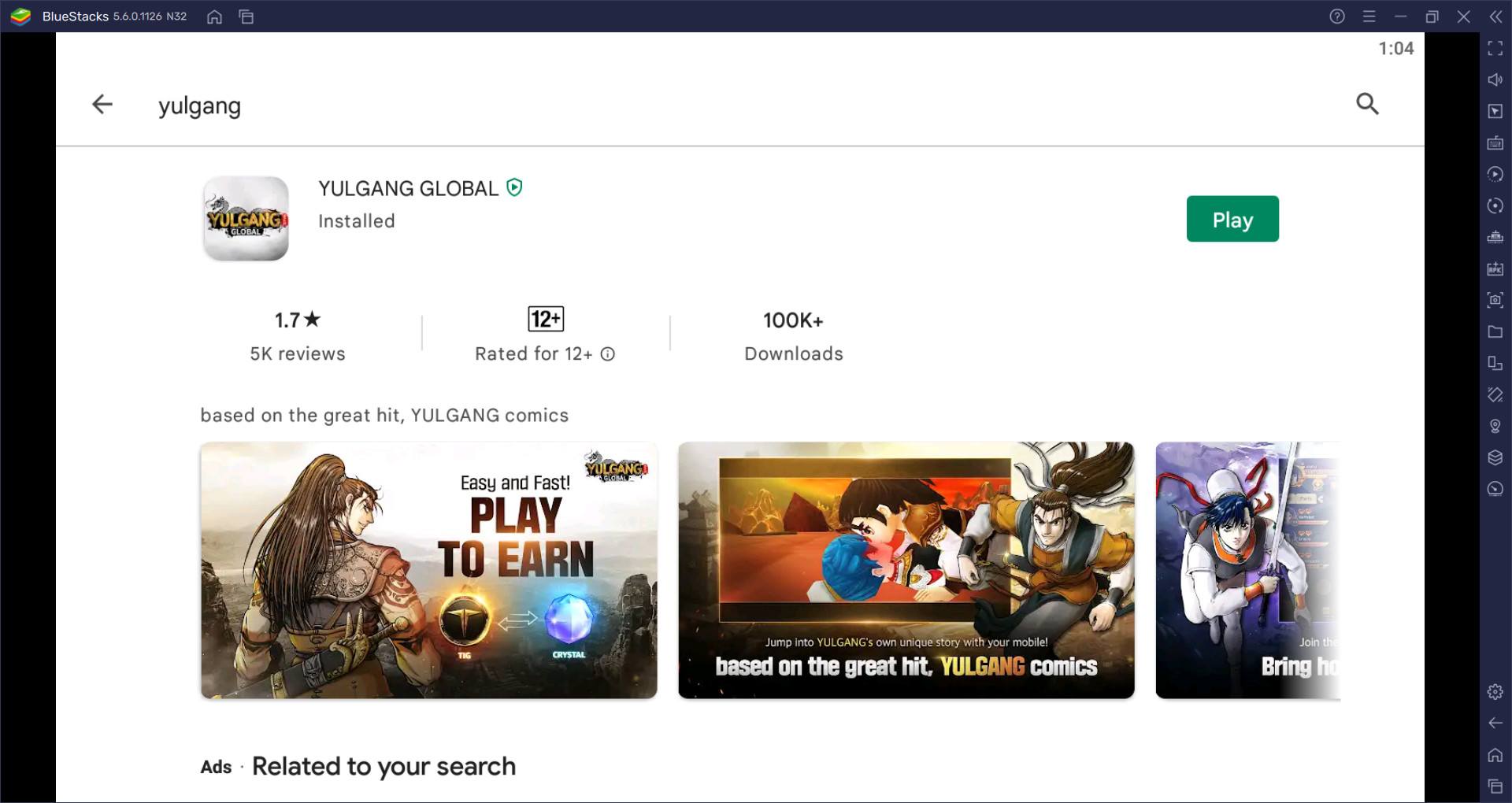The width and height of the screenshot is (1512, 803).
Task: Open the 'Play to Earn' screenshot
Action: click(x=429, y=570)
